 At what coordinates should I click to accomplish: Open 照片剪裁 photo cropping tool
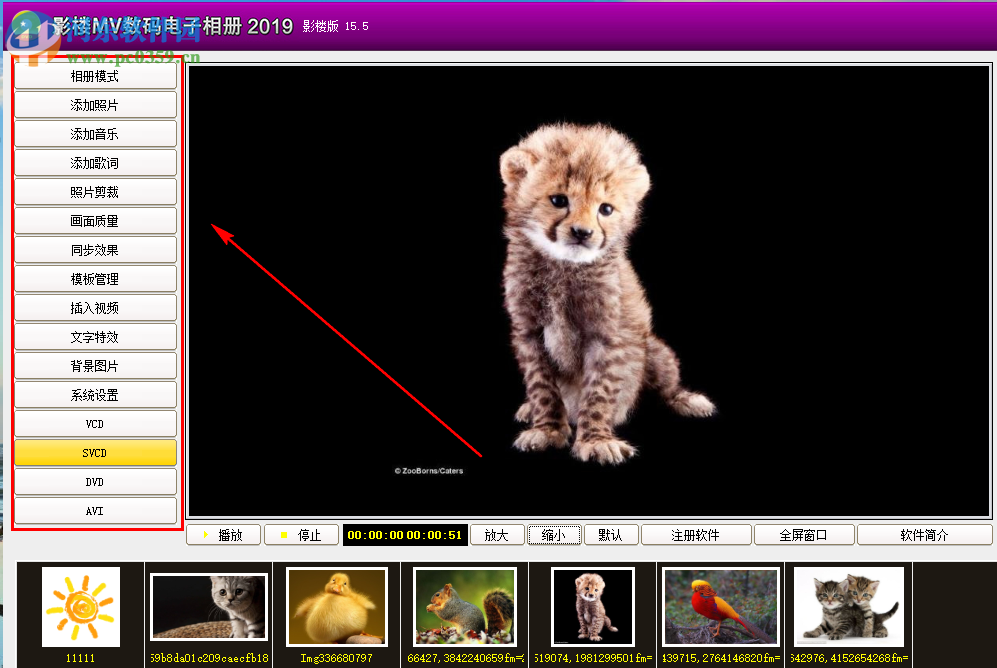coord(95,191)
